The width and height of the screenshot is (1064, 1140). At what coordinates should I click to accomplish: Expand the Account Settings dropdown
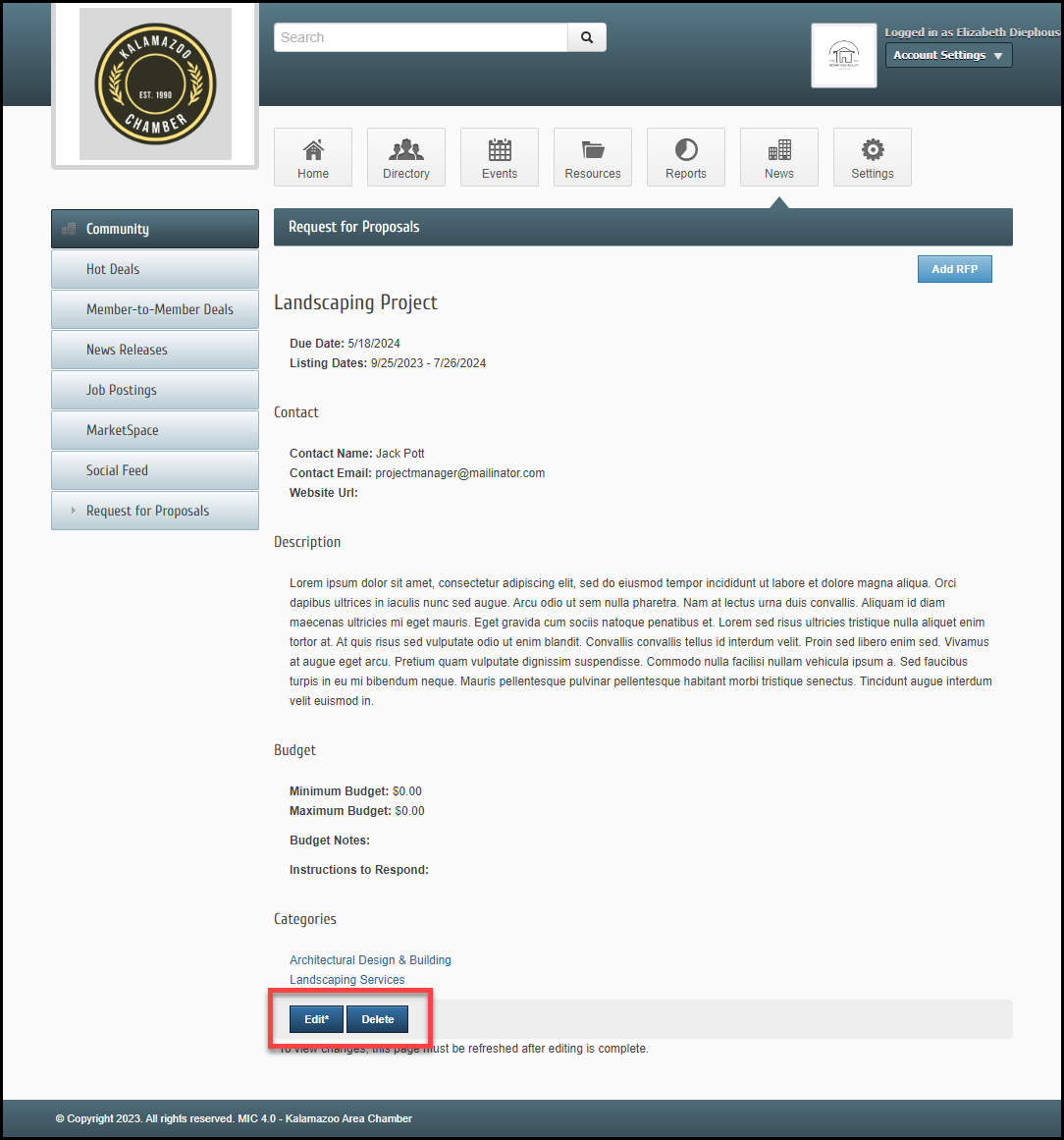click(948, 55)
